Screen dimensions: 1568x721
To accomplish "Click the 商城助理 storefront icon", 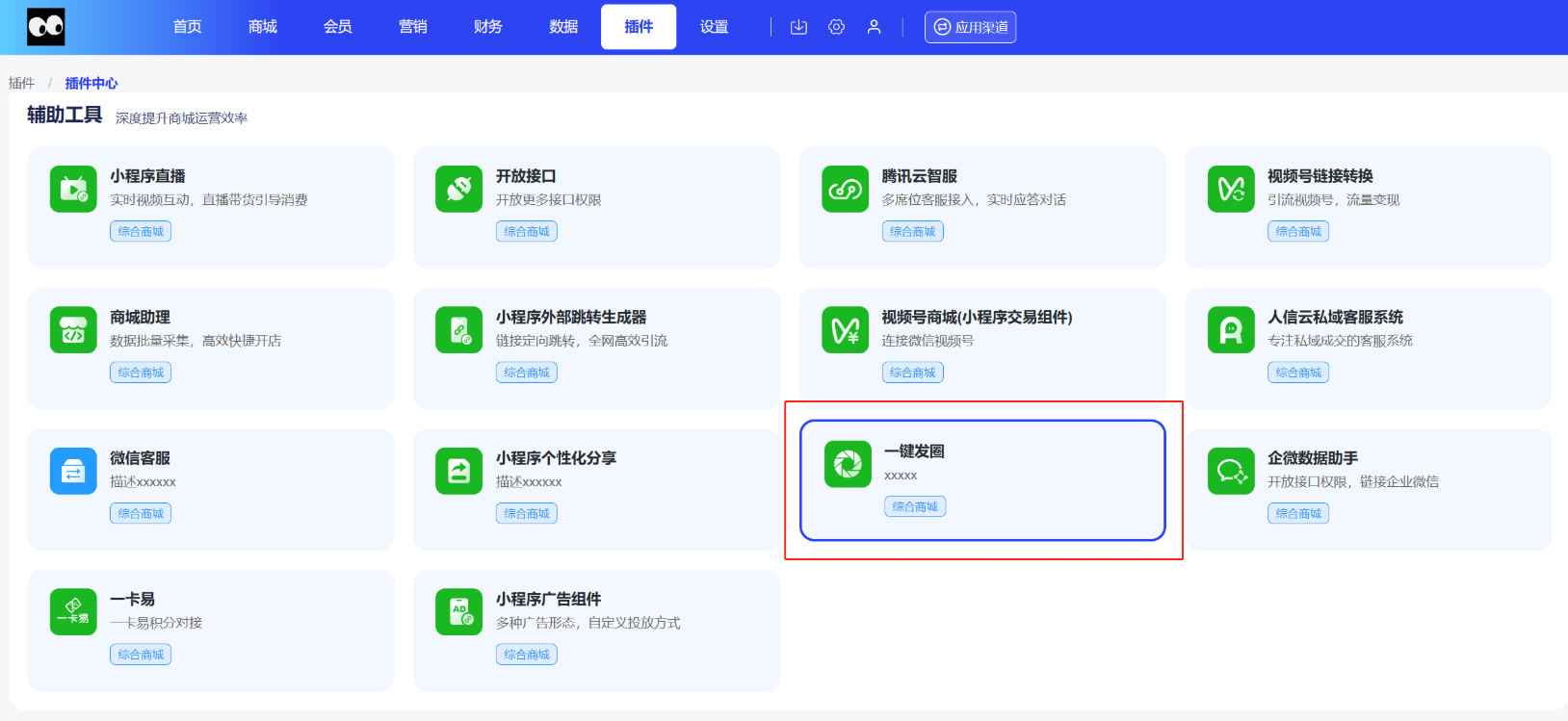I will [x=73, y=330].
